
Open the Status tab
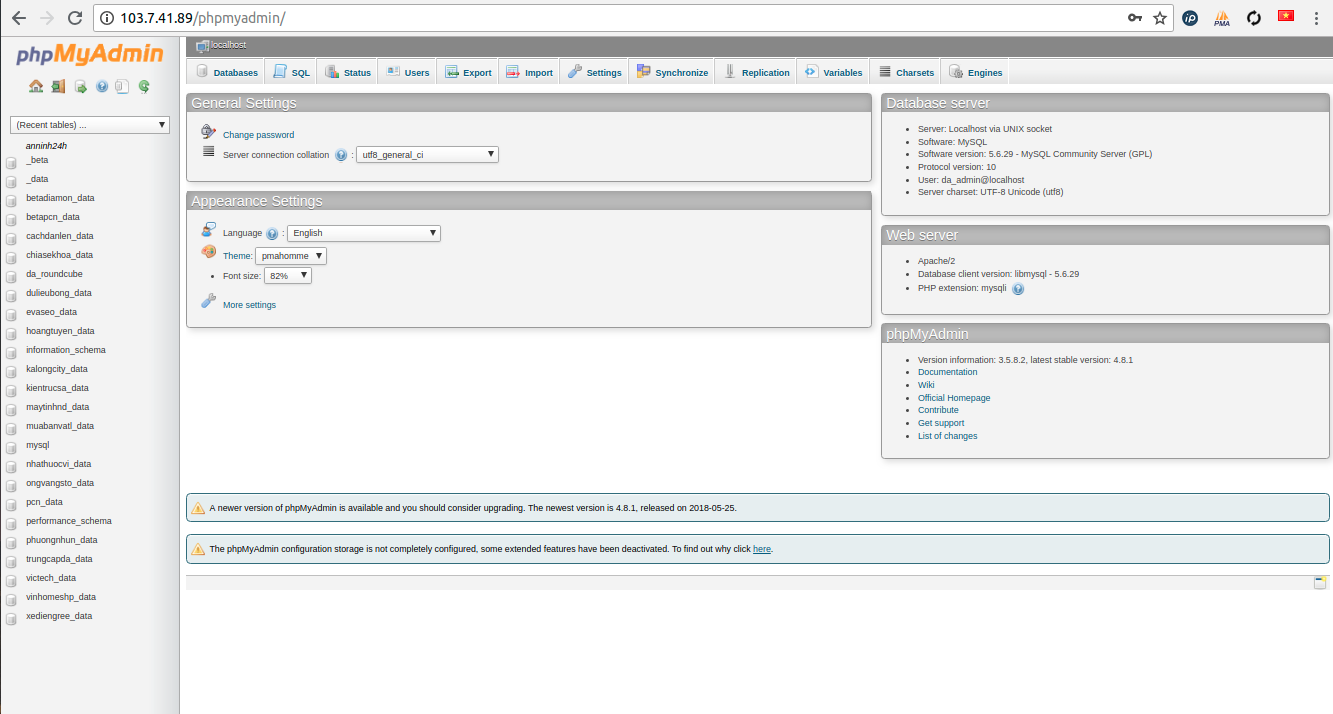pyautogui.click(x=348, y=72)
